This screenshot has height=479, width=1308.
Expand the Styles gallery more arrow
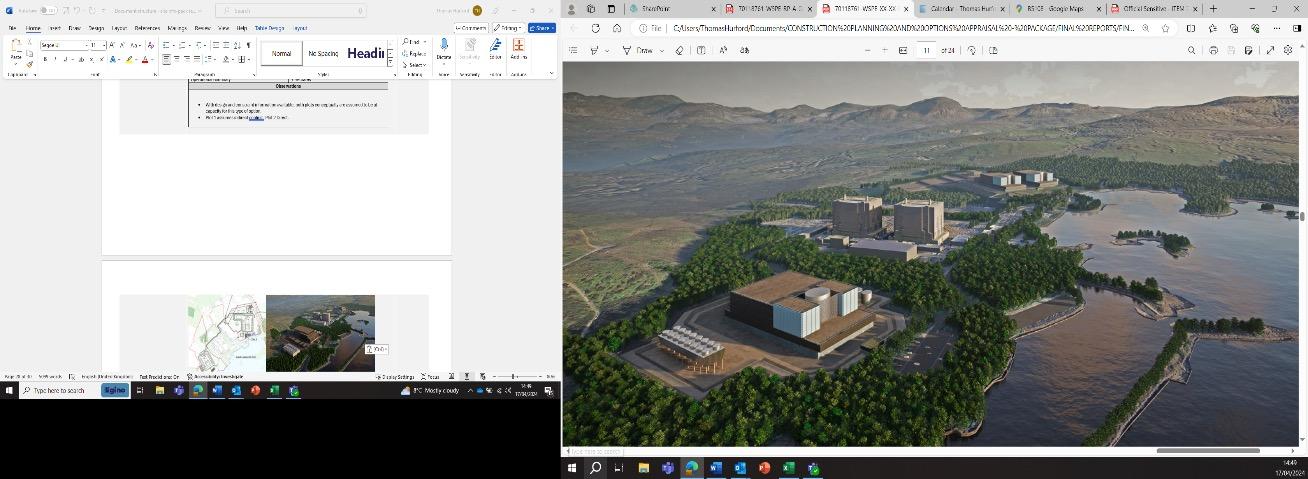390,63
